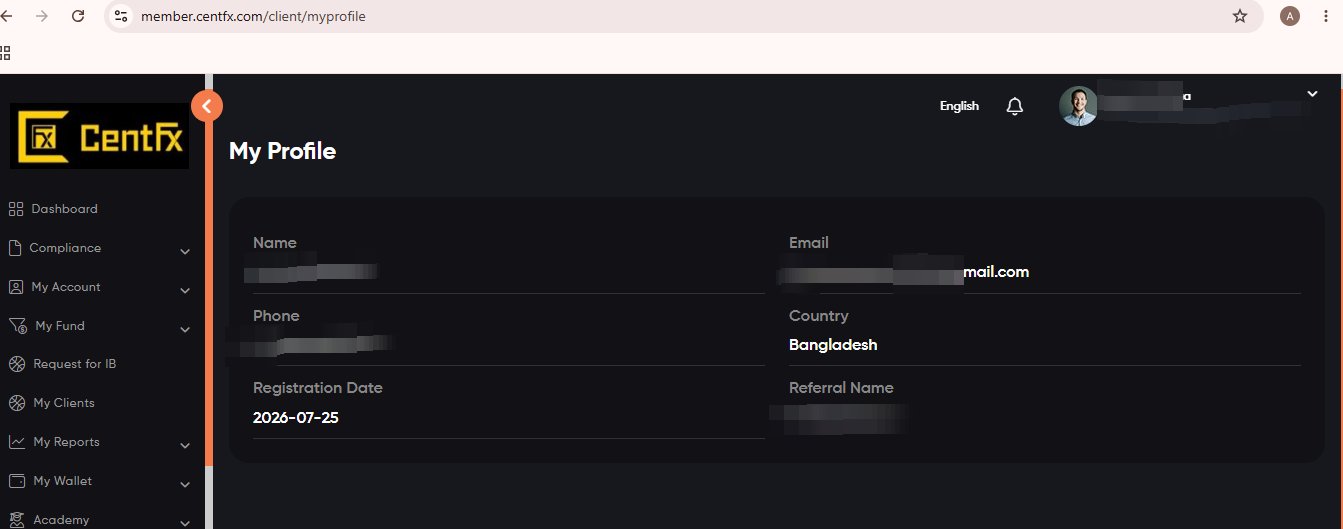Screen dimensions: 1343x529
Task: Collapse sidebar with the orange arrow button
Action: tap(207, 105)
